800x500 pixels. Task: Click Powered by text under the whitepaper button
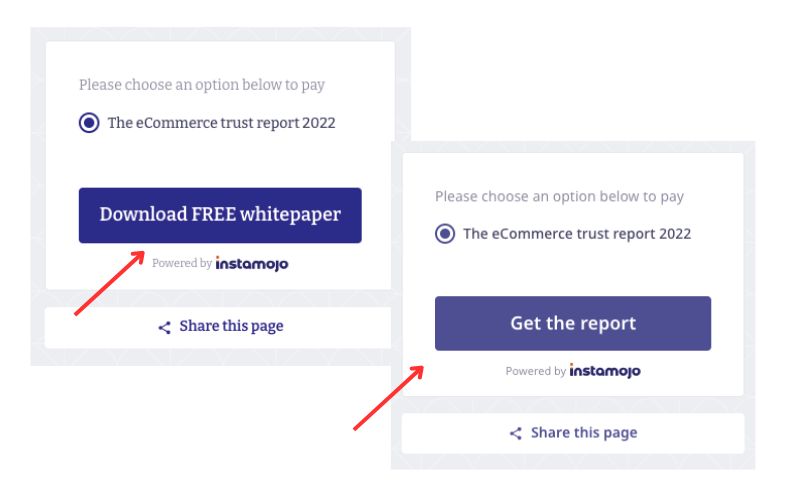click(181, 264)
